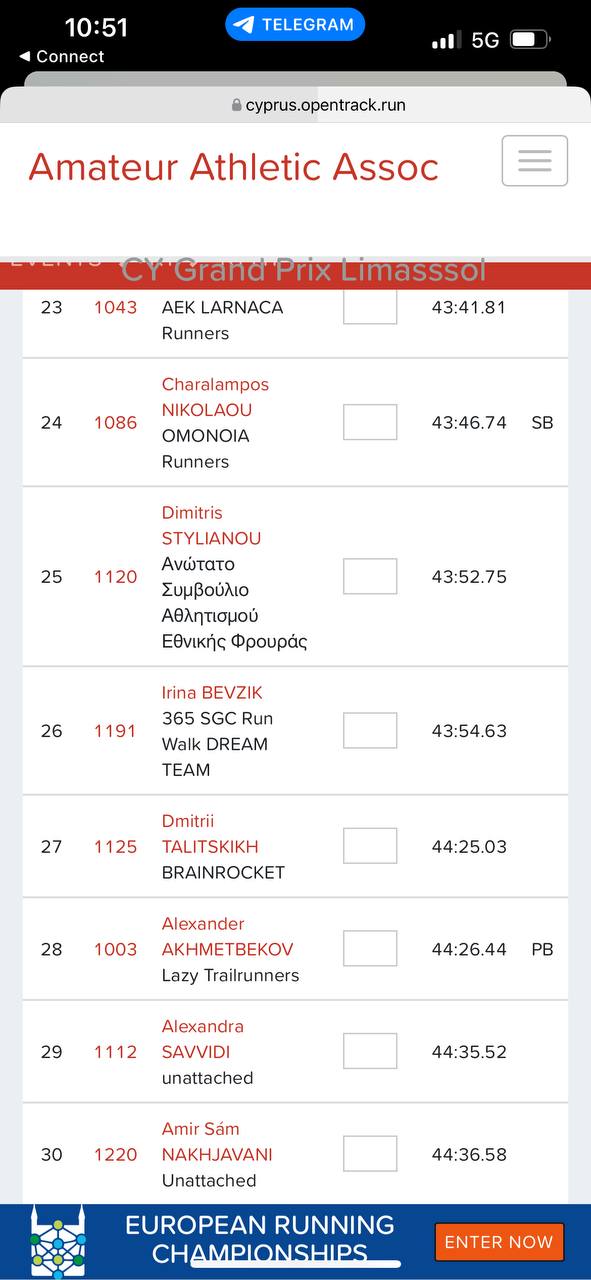
Task: Open Alexandra SAVVIDI athlete page
Action: pos(203,1039)
